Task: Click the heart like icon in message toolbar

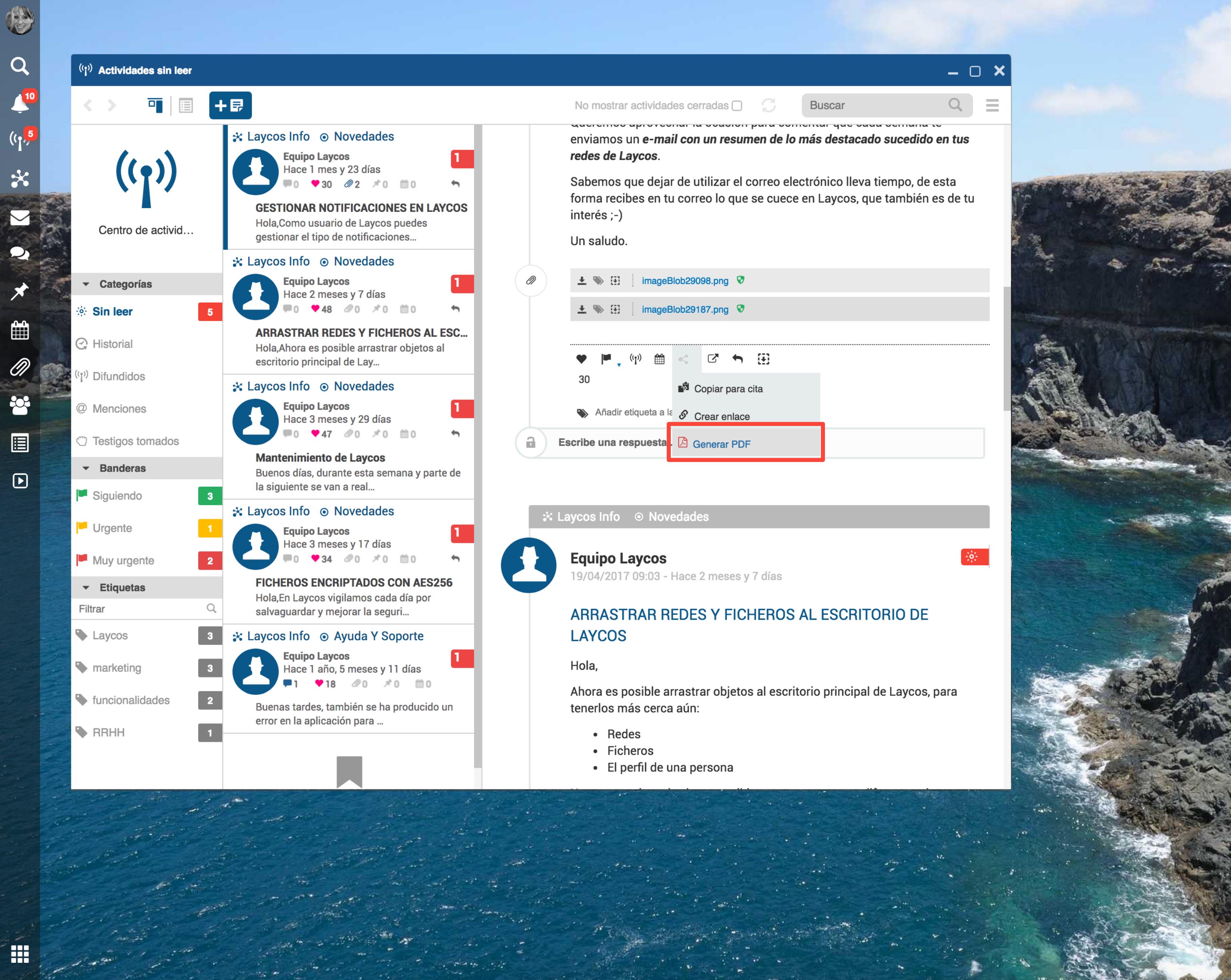Action: coord(581,359)
